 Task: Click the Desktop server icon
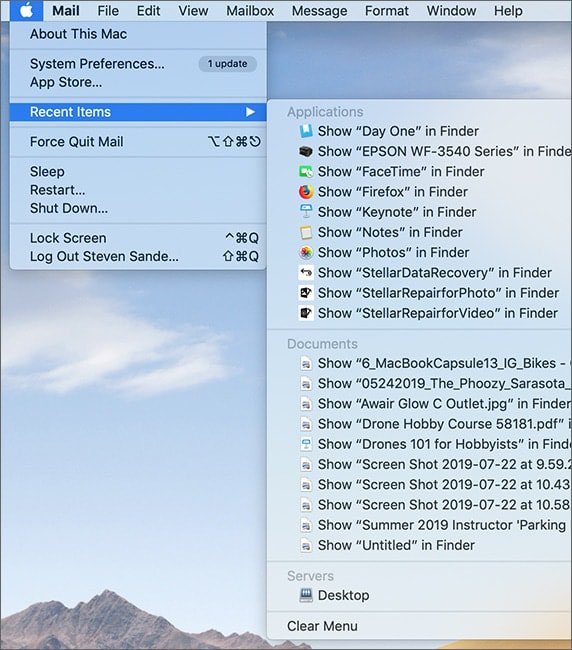pos(306,596)
